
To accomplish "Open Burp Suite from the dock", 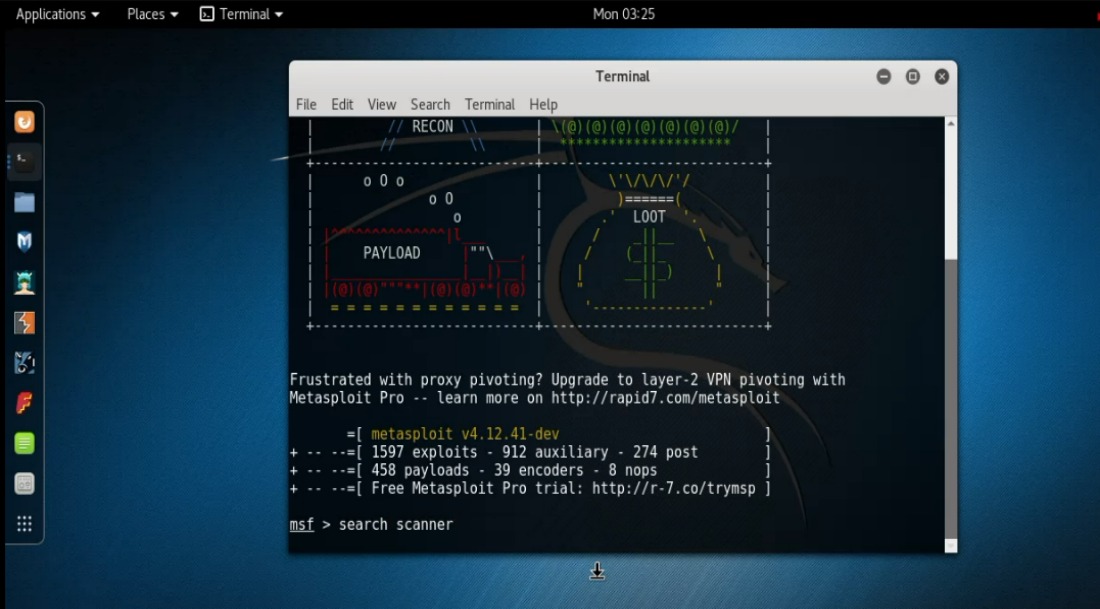I will (25, 323).
